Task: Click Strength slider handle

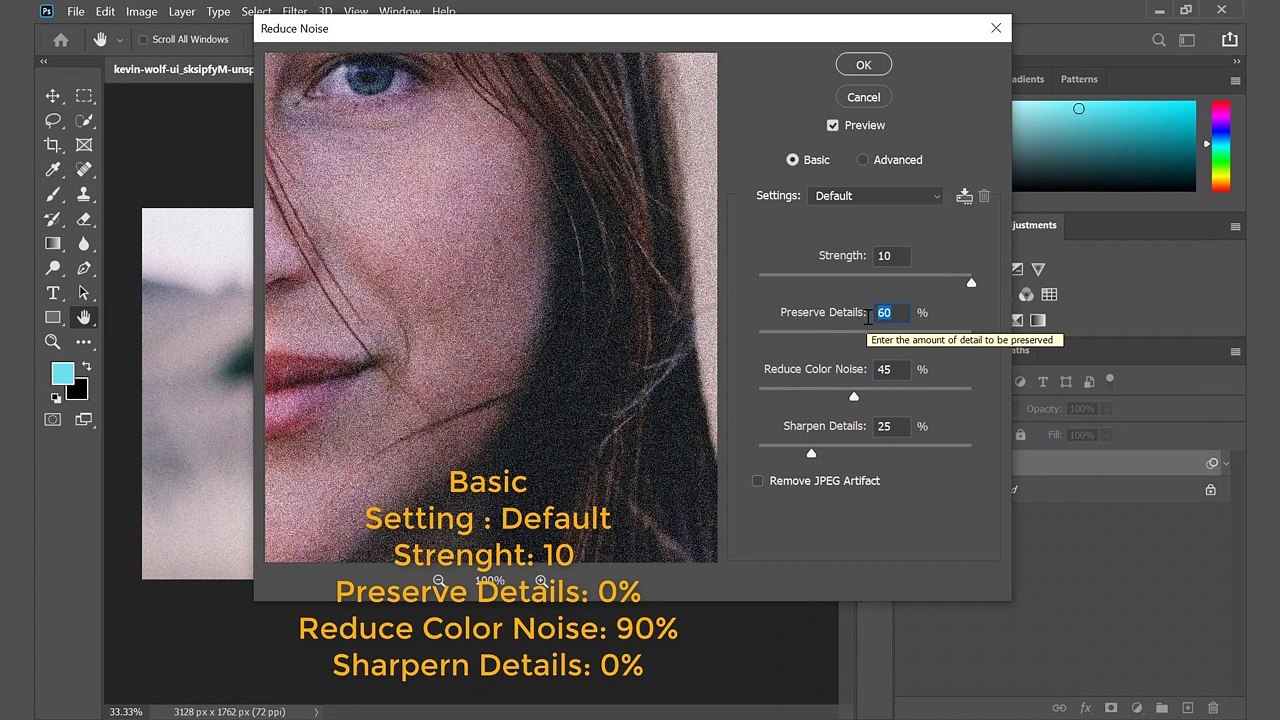Action: coord(971,283)
